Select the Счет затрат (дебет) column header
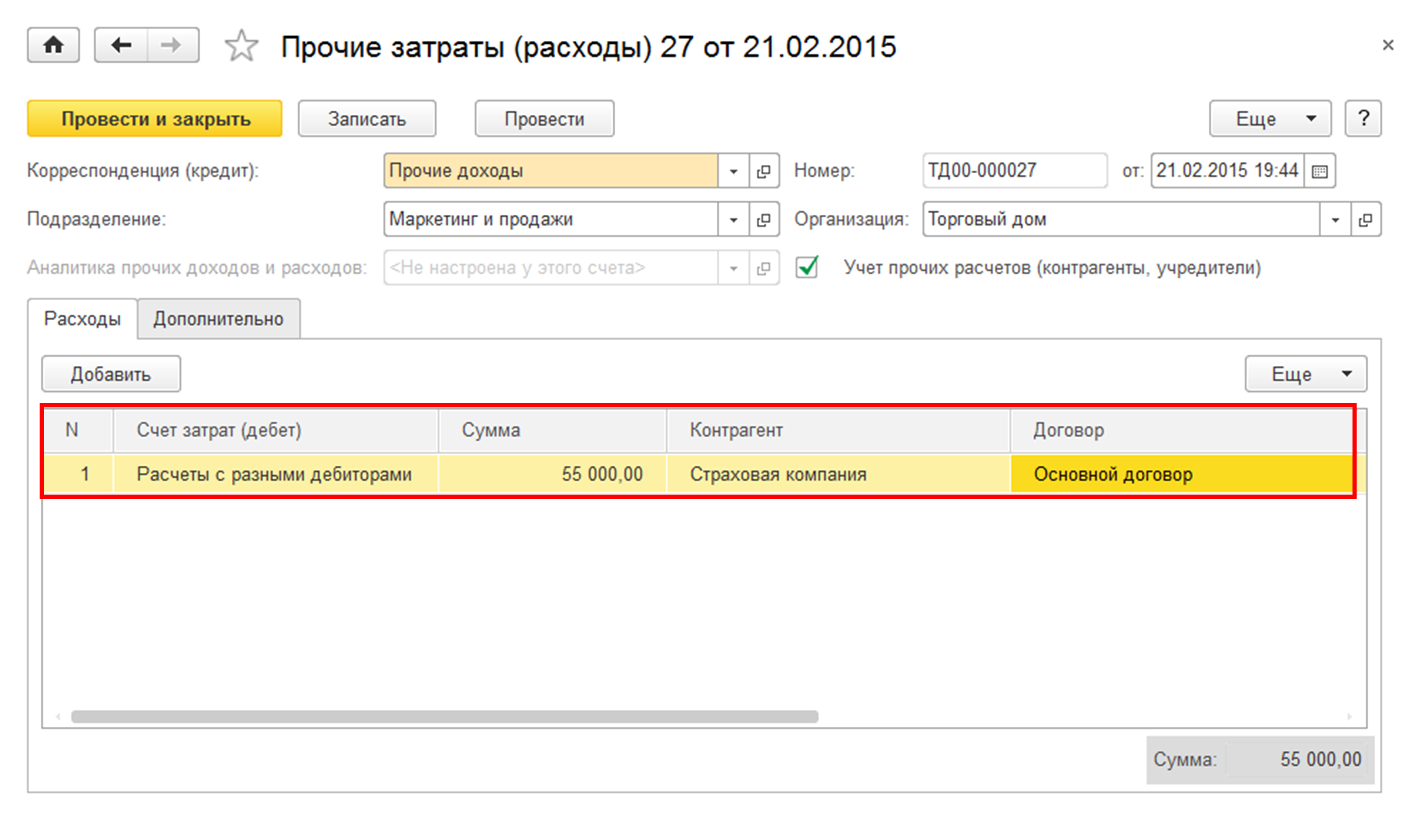 [x=275, y=430]
